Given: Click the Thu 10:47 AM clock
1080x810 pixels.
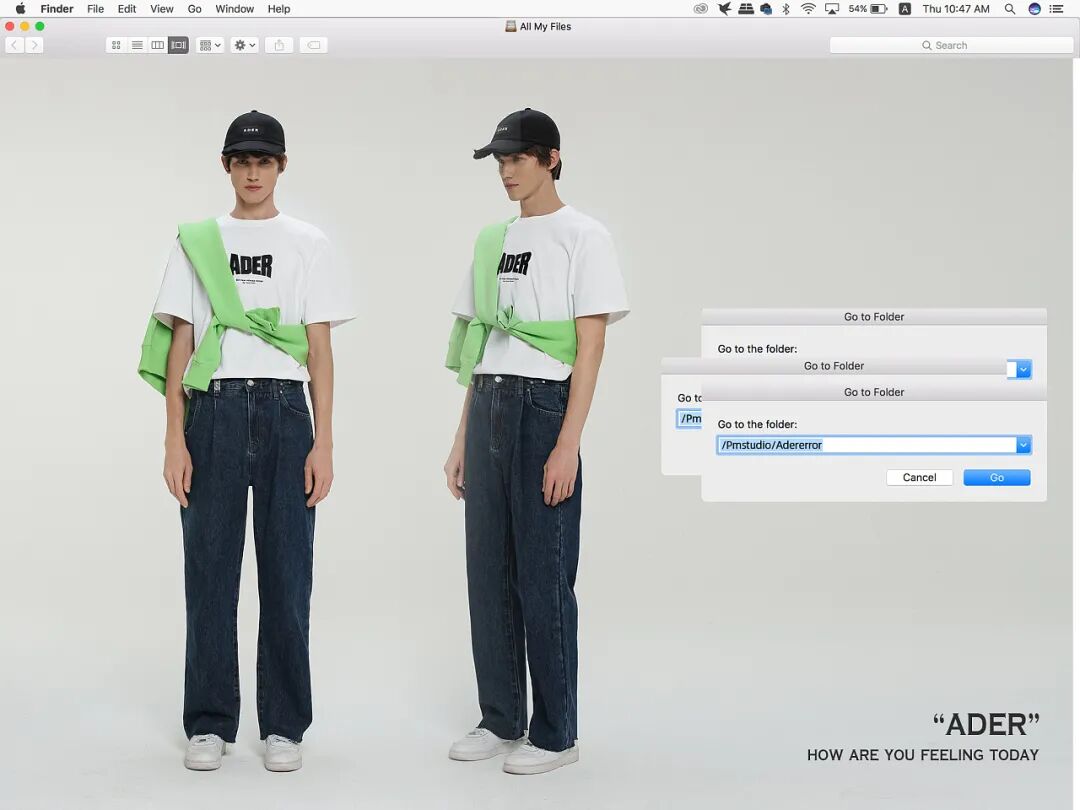Looking at the screenshot, I should click(956, 9).
